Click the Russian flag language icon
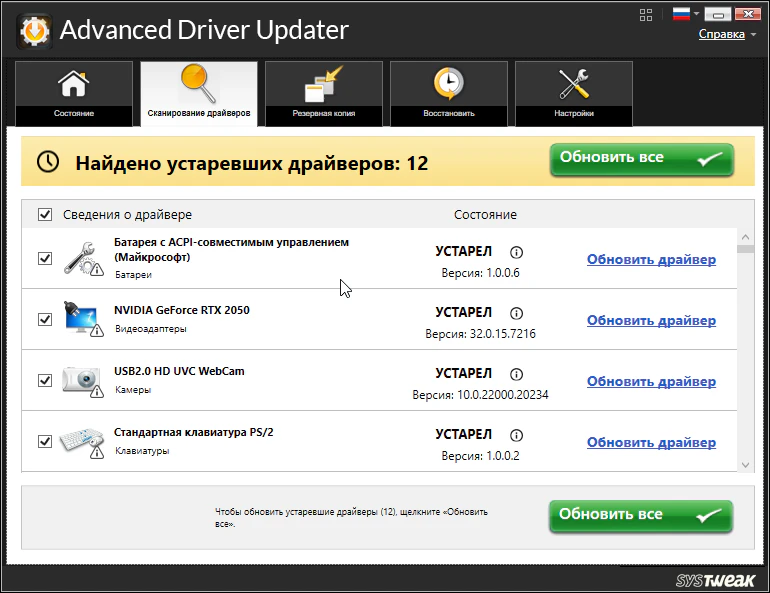The width and height of the screenshot is (770, 593). coord(681,14)
